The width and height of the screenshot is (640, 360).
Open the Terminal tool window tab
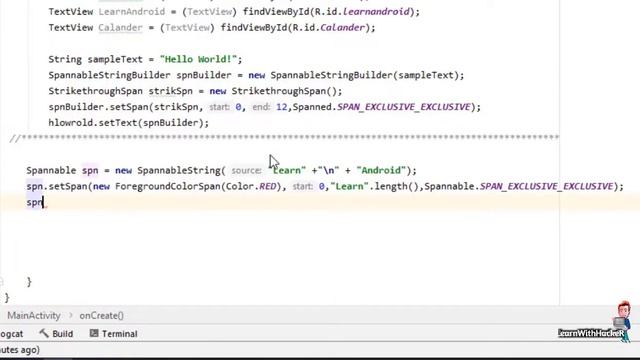113,333
